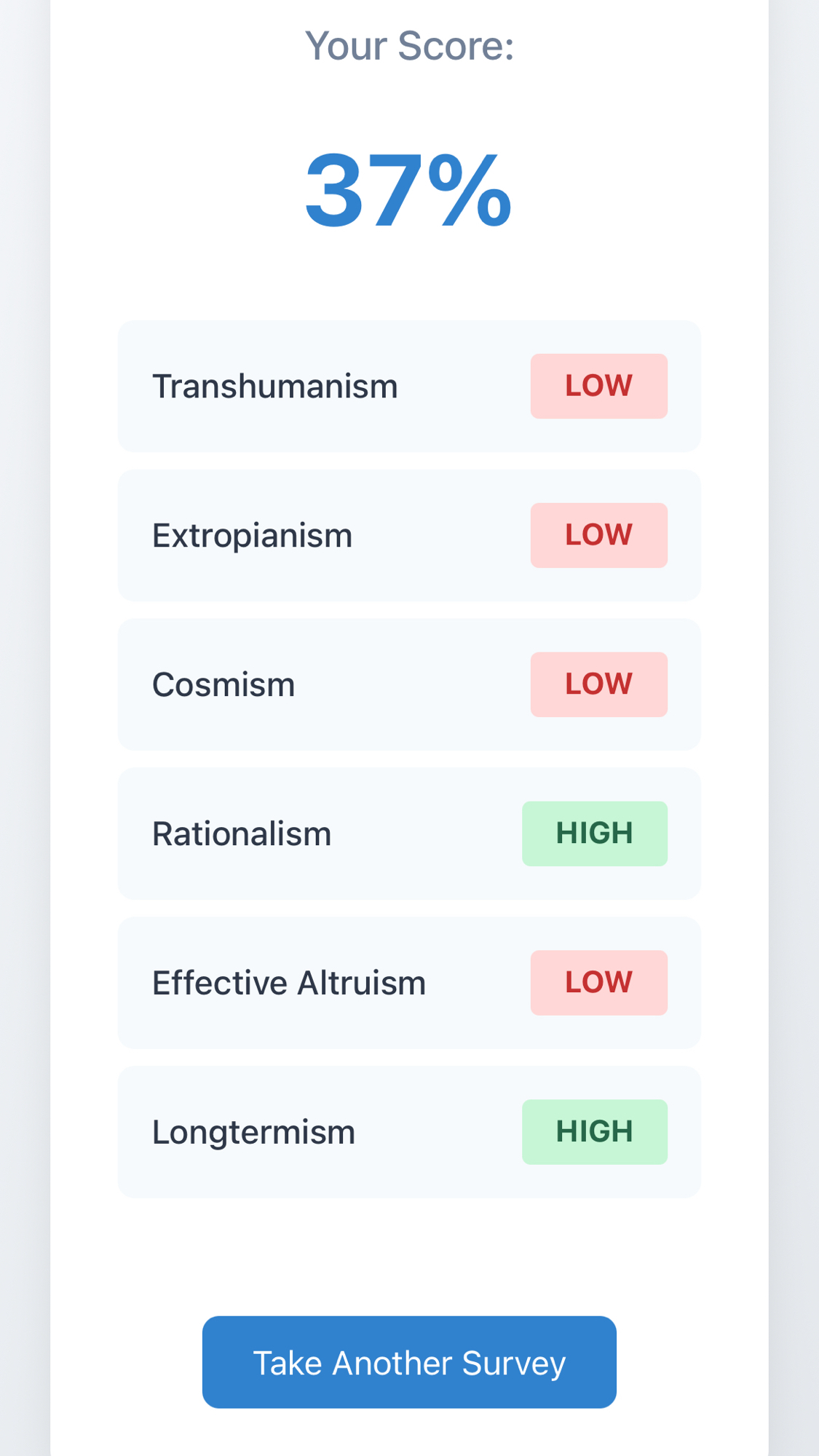Screen dimensions: 819x1456
Task: Click the LOW badge beside Transhumanism
Action: point(598,386)
